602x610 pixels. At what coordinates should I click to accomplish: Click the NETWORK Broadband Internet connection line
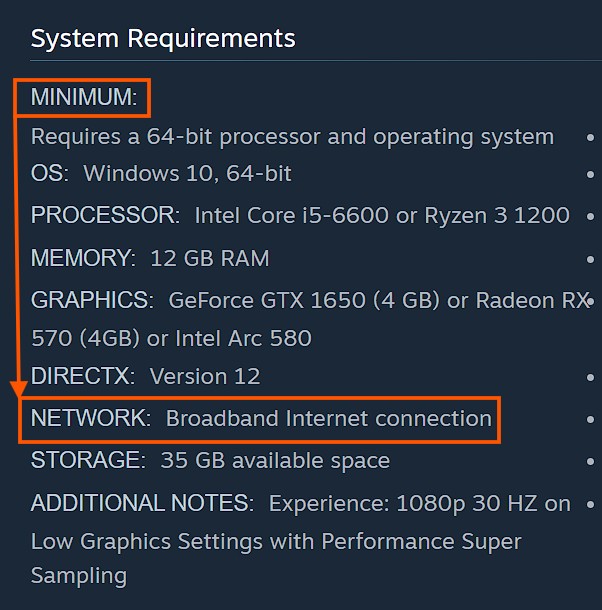261,419
